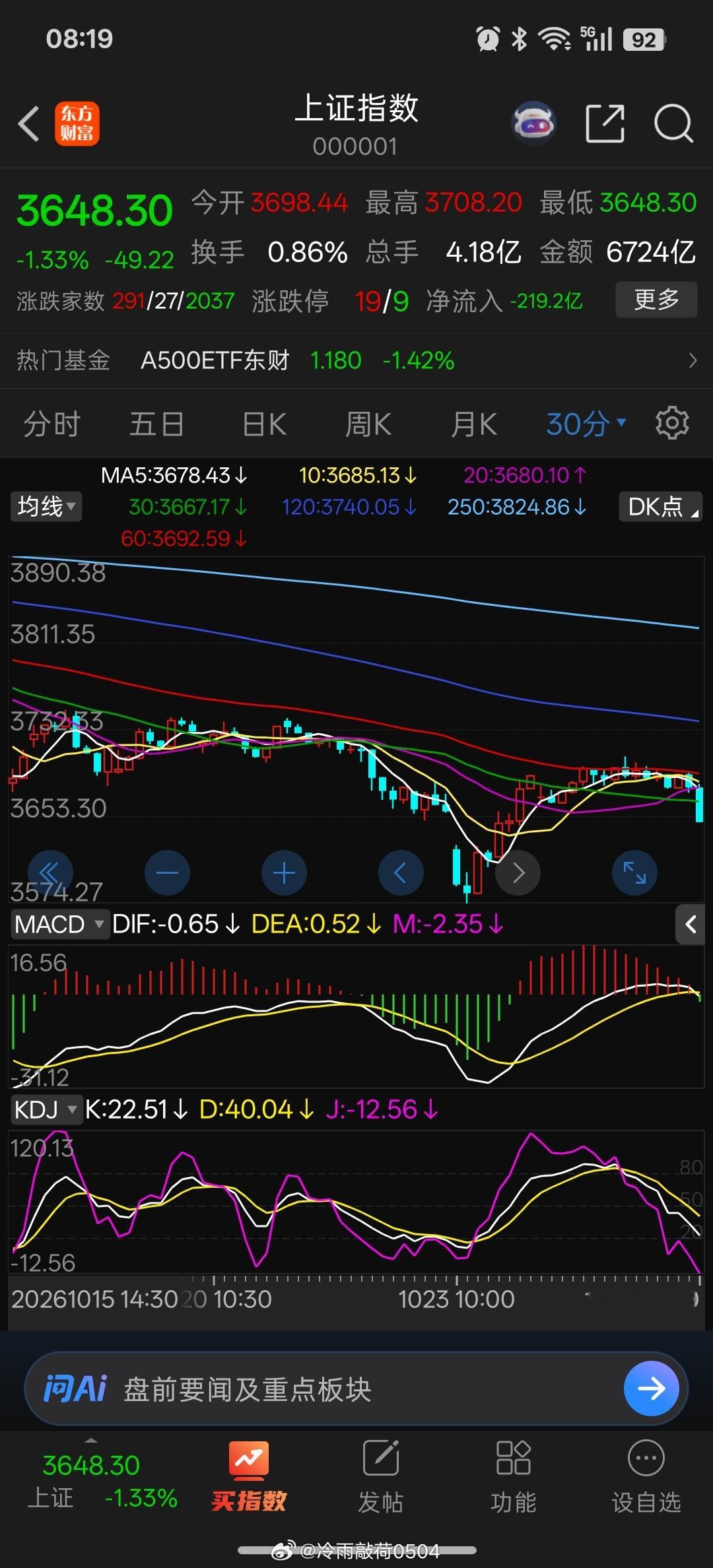Screen dimensions: 713x1568
Task: Switch to 分时 tab
Action: 51,424
